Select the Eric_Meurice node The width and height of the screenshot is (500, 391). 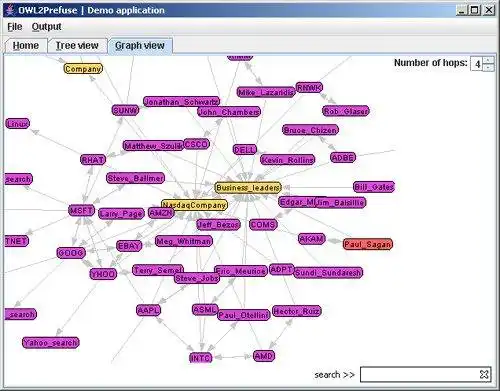pos(241,271)
